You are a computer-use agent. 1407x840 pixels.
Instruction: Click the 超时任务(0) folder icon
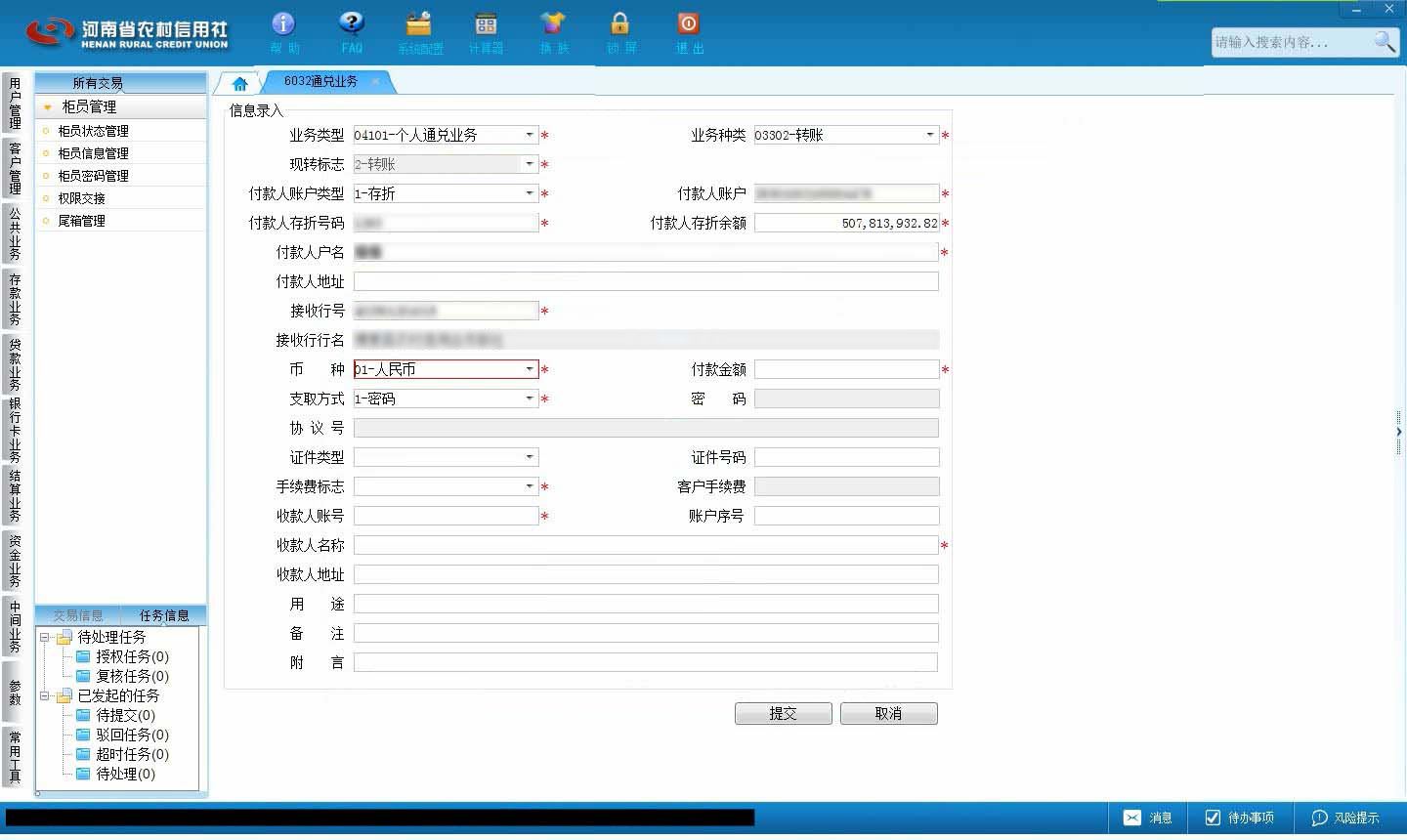click(83, 754)
